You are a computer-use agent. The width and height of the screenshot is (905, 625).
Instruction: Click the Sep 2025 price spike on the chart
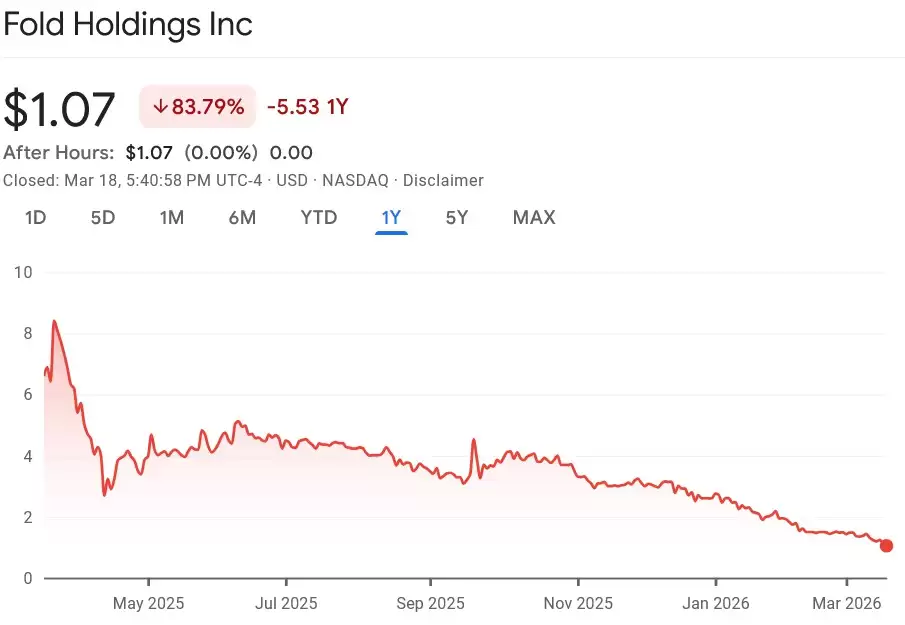[x=473, y=440]
